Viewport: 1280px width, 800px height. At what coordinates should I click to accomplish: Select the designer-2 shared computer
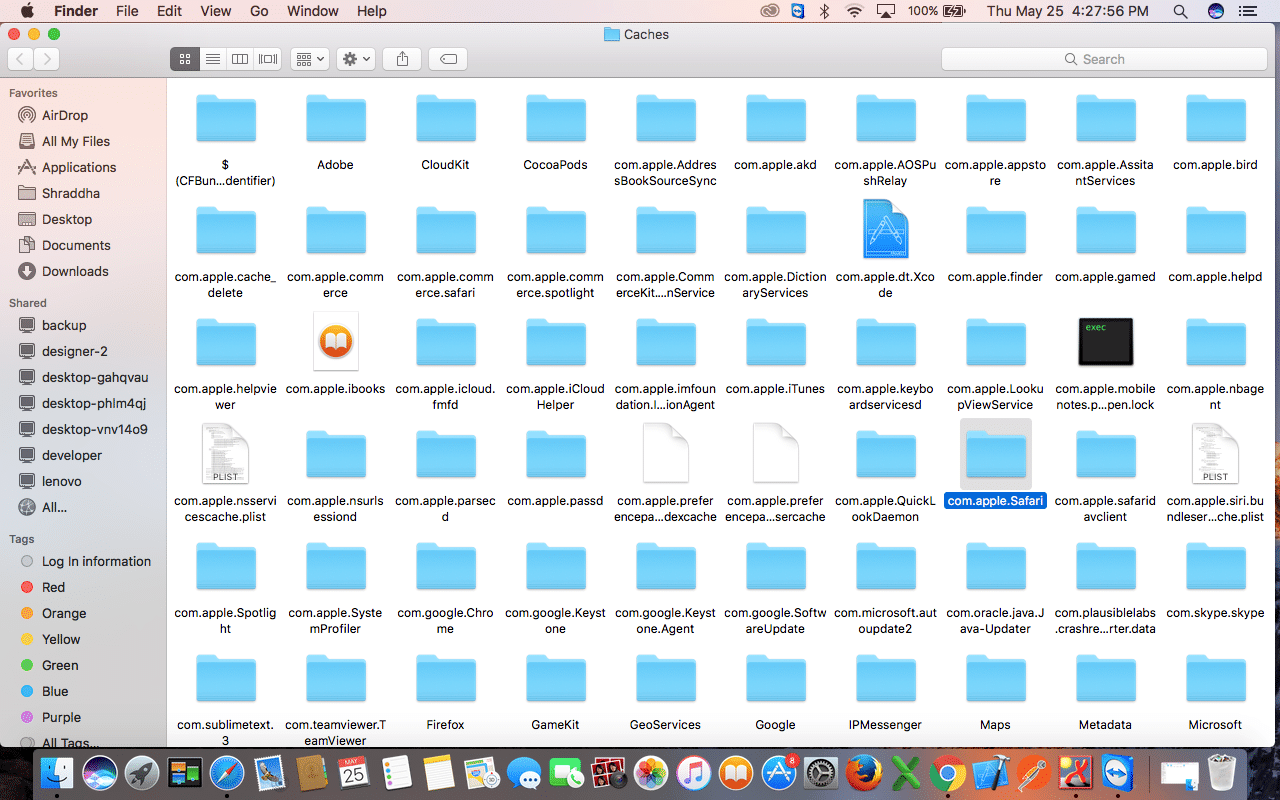[x=75, y=351]
